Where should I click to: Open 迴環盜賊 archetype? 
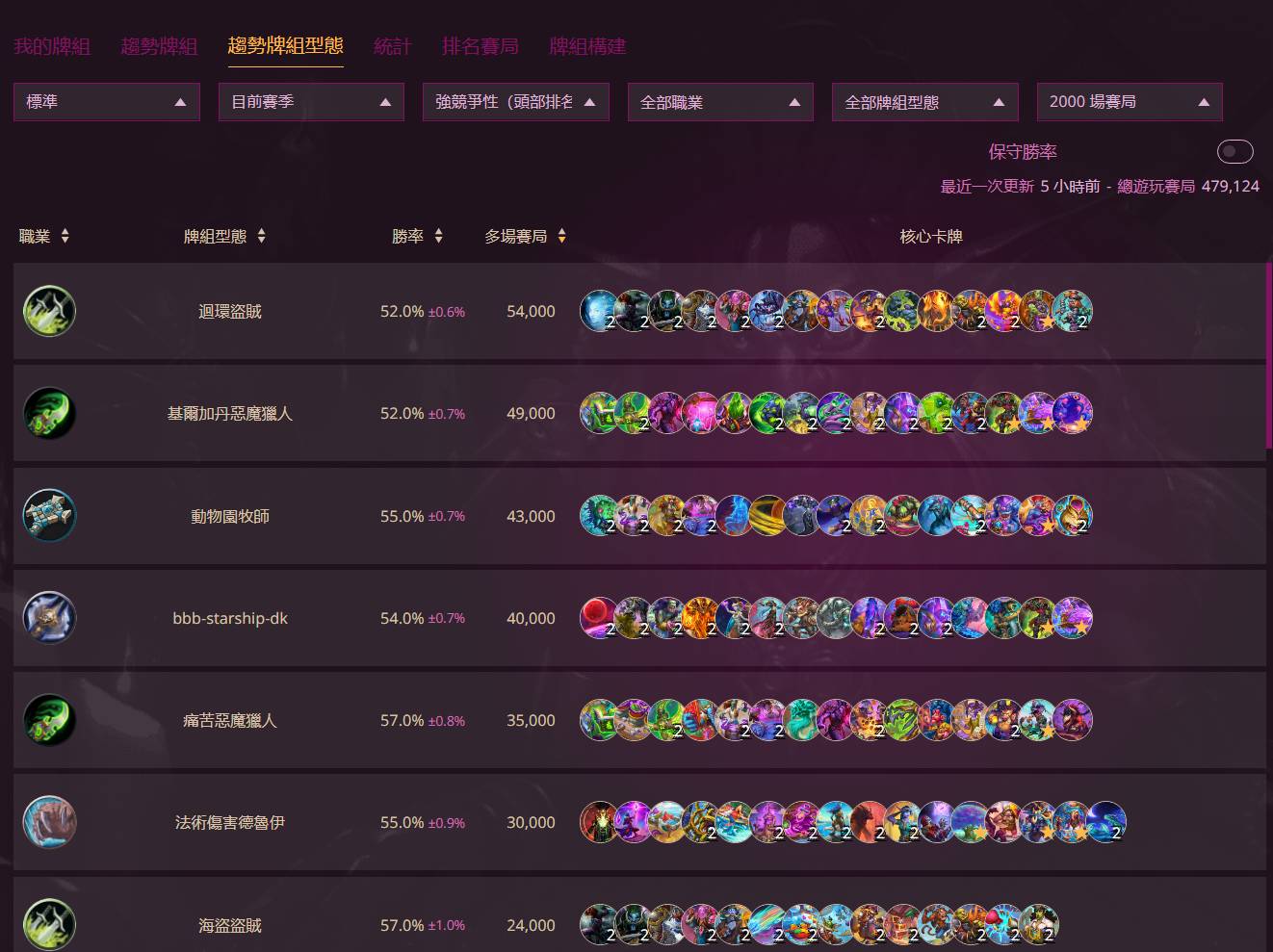(230, 311)
